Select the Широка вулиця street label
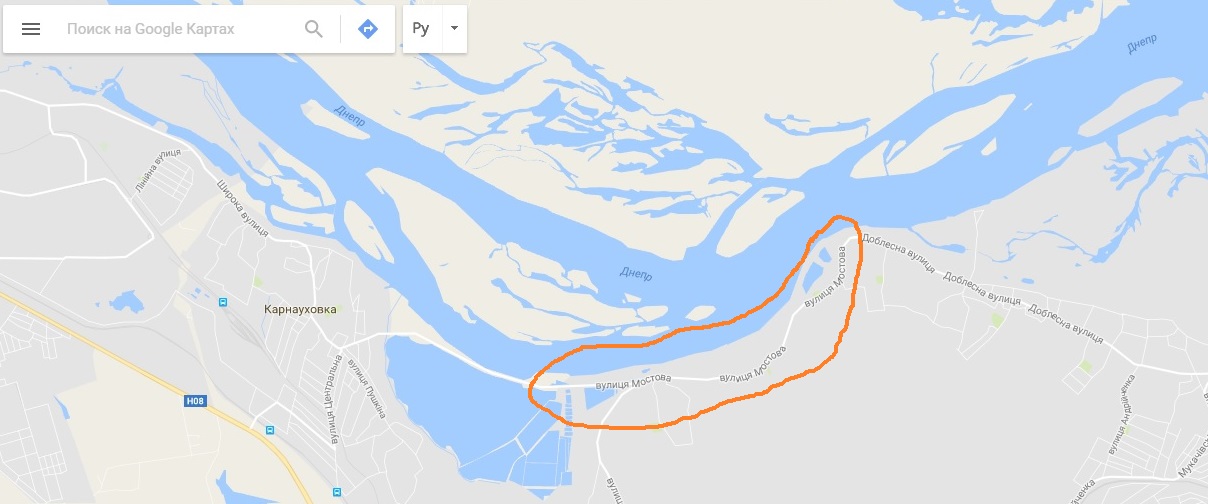 [242, 207]
